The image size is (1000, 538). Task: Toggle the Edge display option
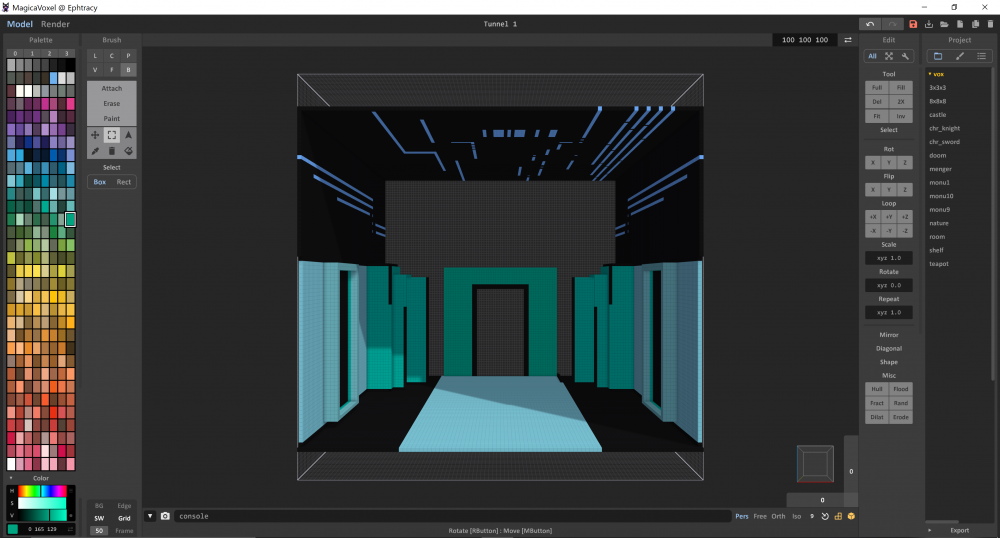point(124,506)
